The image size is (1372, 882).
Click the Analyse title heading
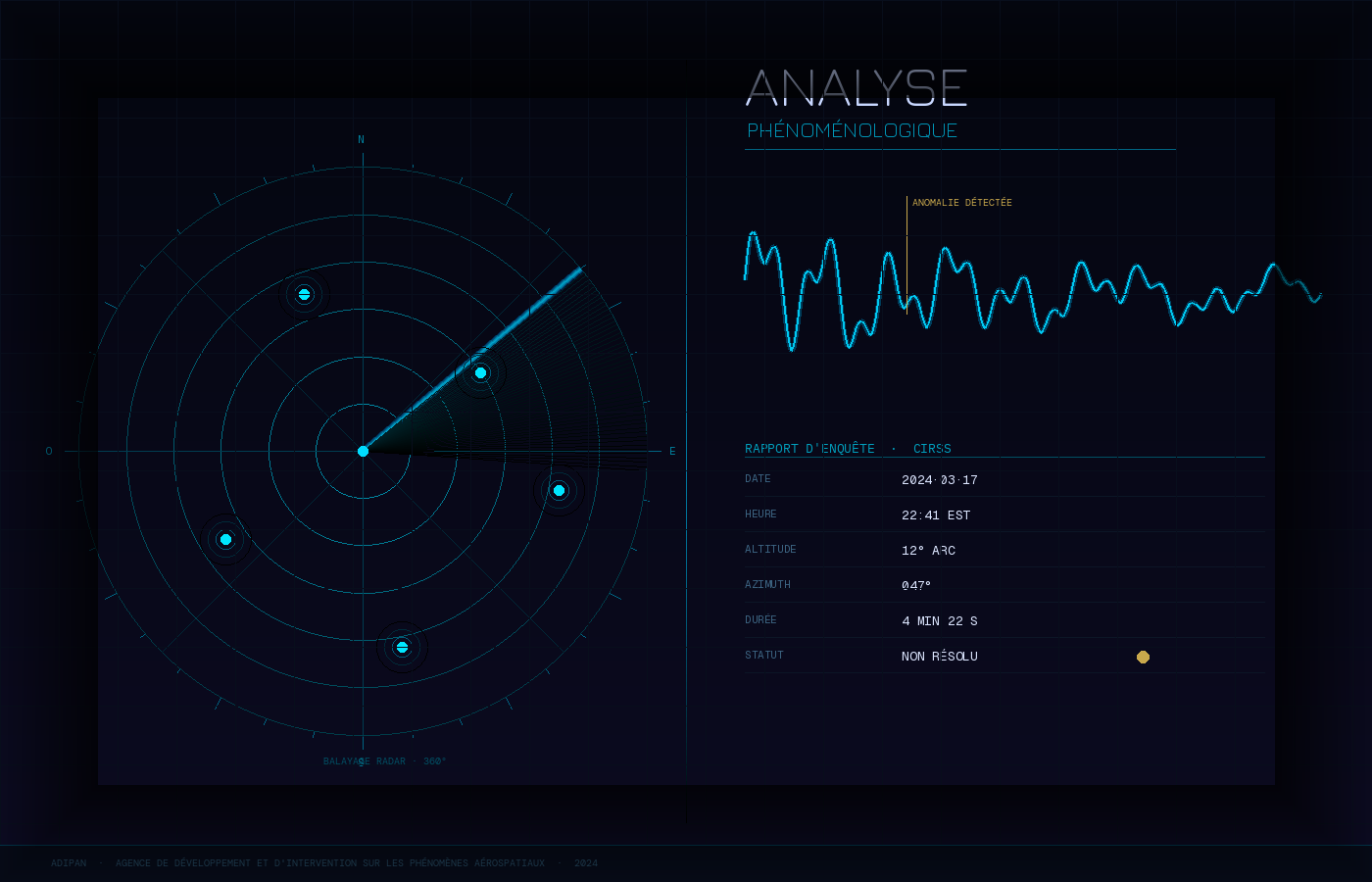point(857,88)
